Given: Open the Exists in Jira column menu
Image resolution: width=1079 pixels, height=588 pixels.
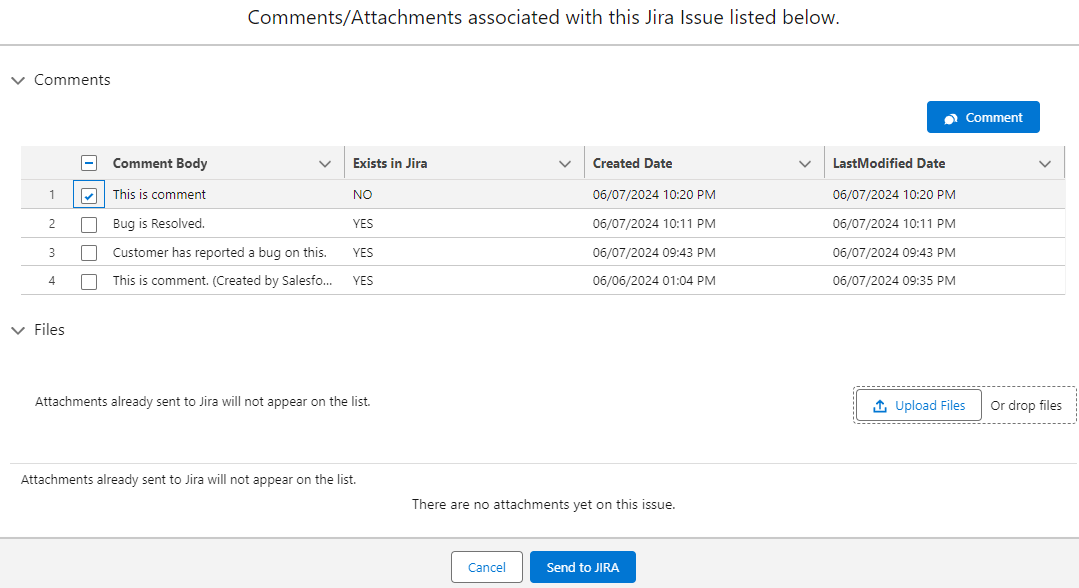Looking at the screenshot, I should 565,164.
